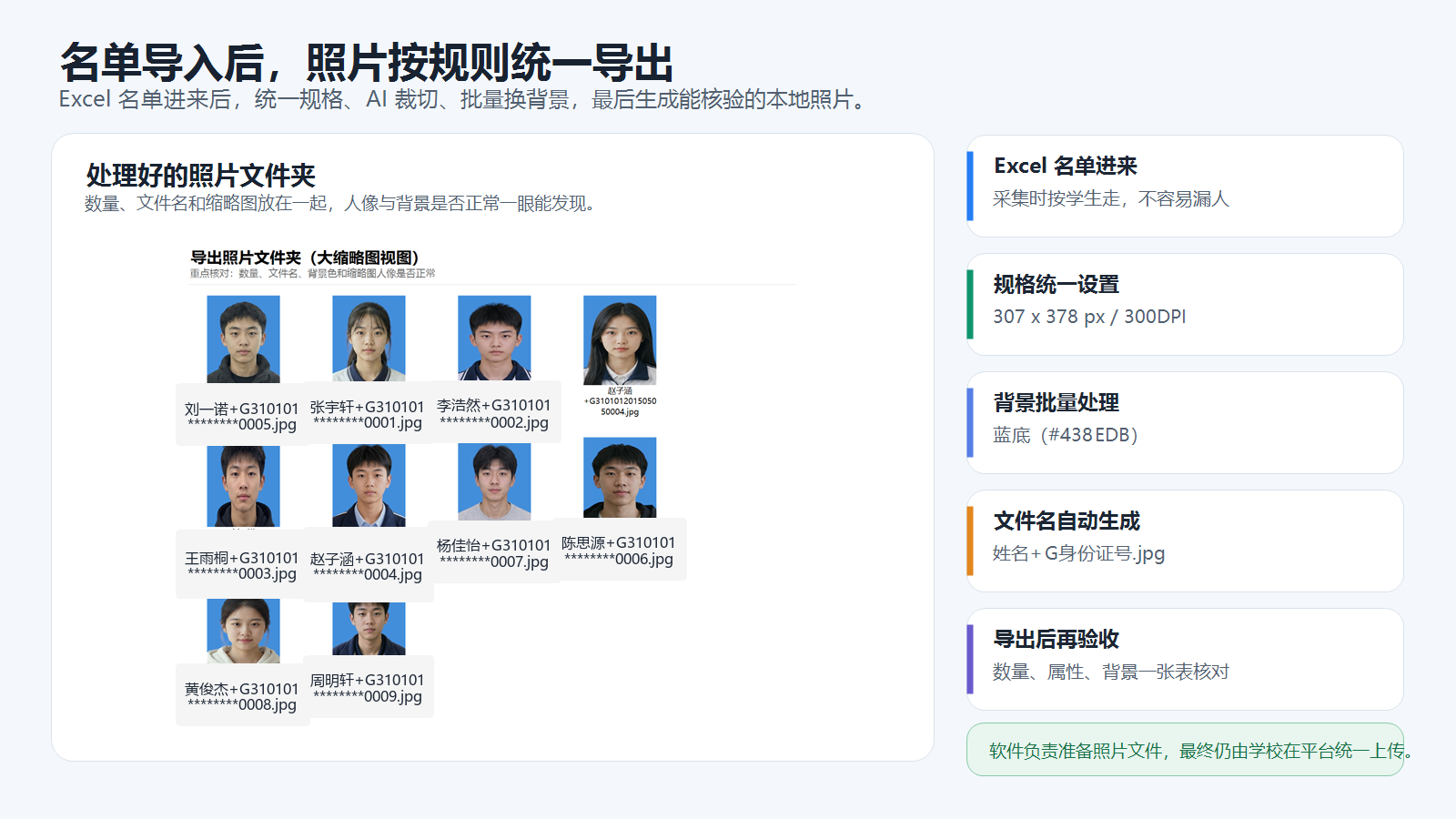Click the green note 软件负责准备照片文件
Image resolution: width=1456 pixels, height=819 pixels.
pos(1185,750)
